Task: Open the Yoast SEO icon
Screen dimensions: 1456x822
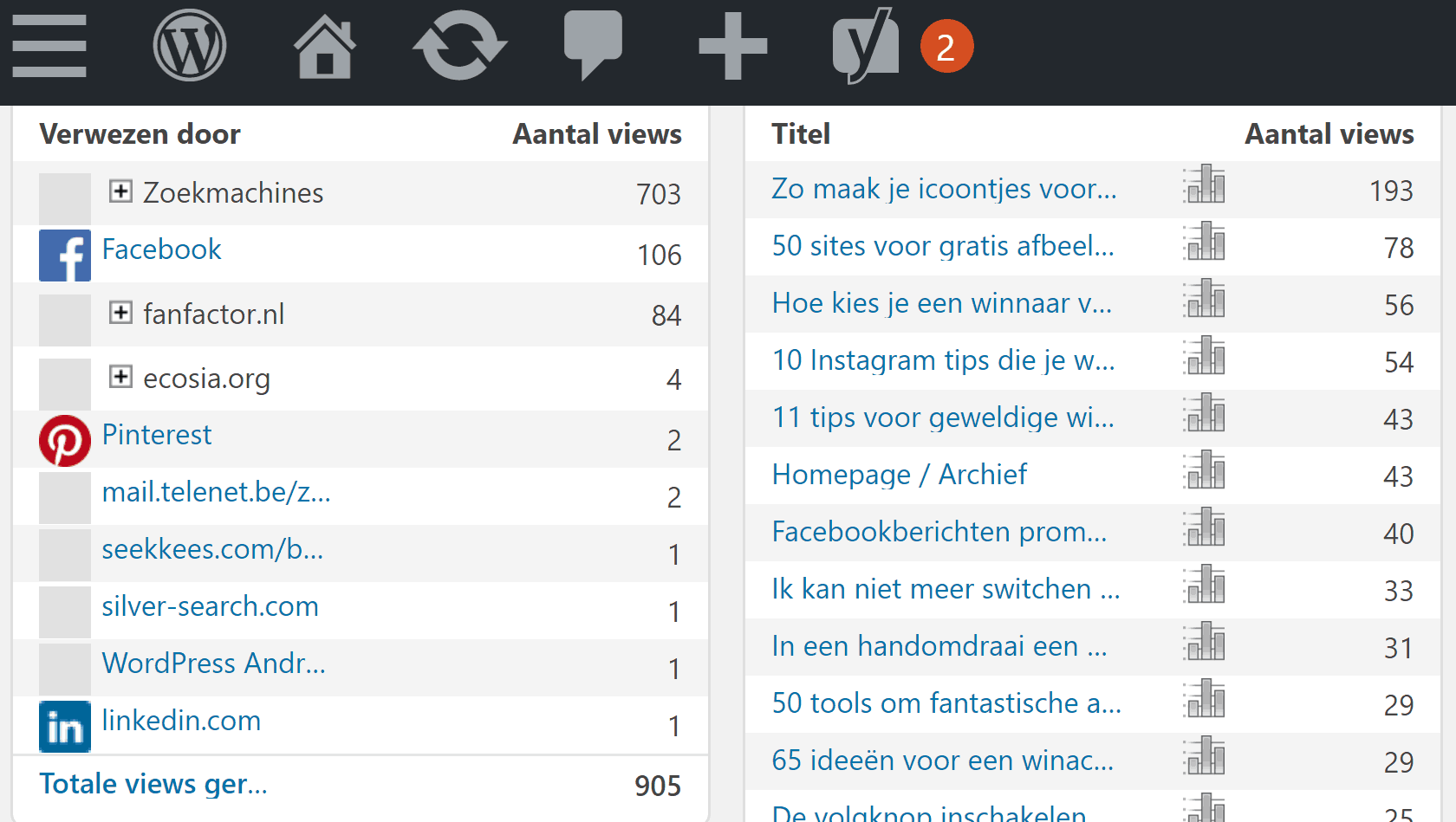Action: (865, 46)
